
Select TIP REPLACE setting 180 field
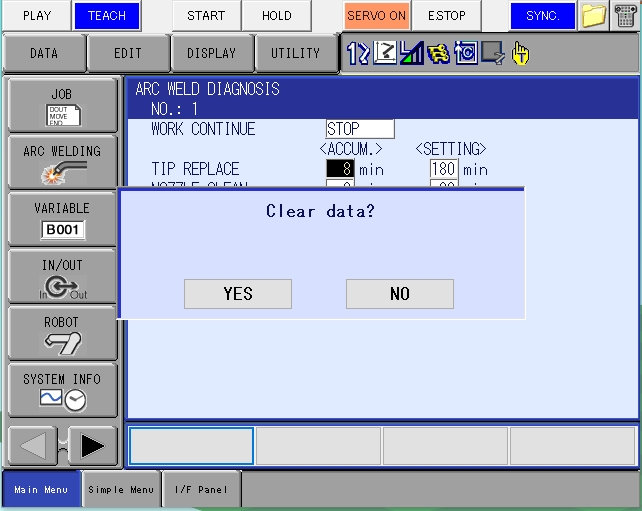point(443,169)
